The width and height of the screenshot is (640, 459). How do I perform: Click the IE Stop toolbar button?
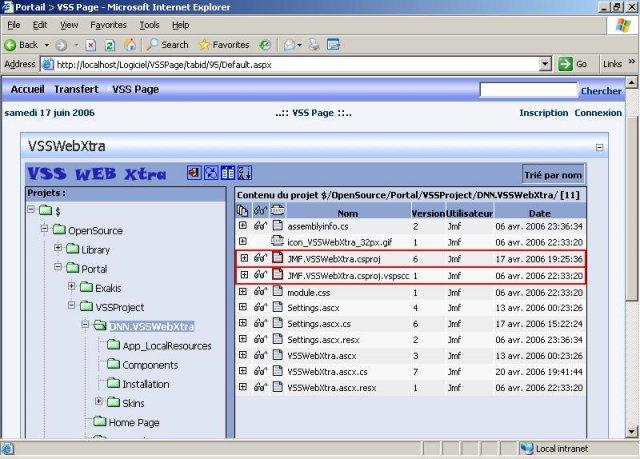tap(90, 44)
